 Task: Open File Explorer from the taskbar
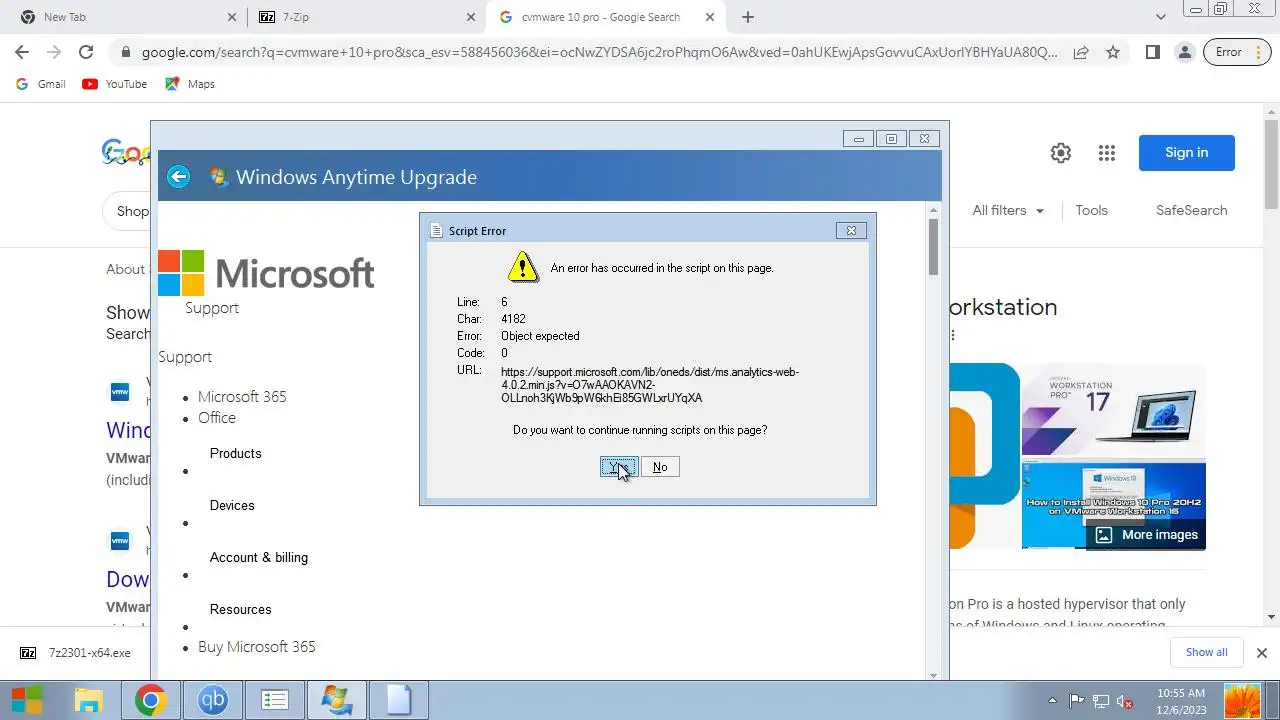pos(89,700)
